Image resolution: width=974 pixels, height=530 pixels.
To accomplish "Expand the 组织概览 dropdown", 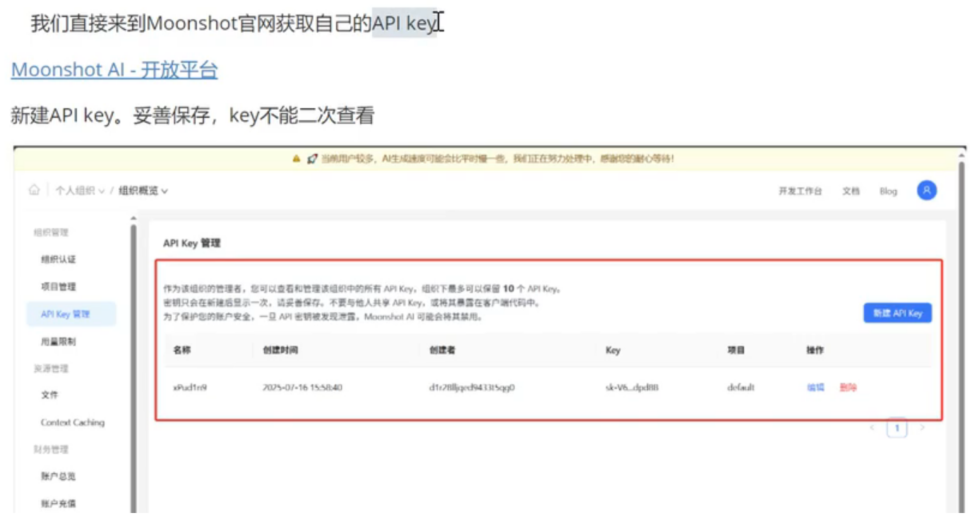I will tap(143, 191).
